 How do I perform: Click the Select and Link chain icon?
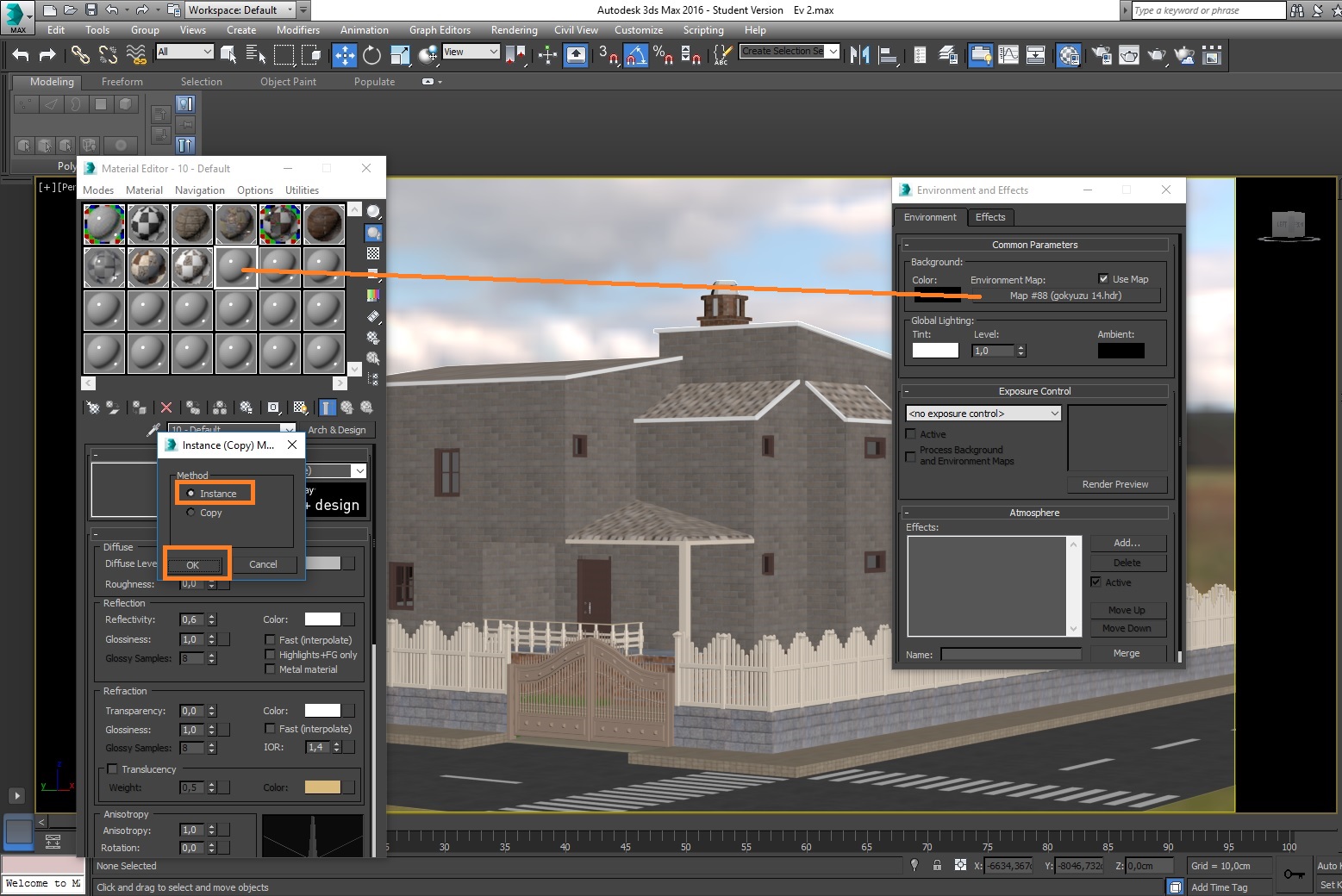click(80, 56)
